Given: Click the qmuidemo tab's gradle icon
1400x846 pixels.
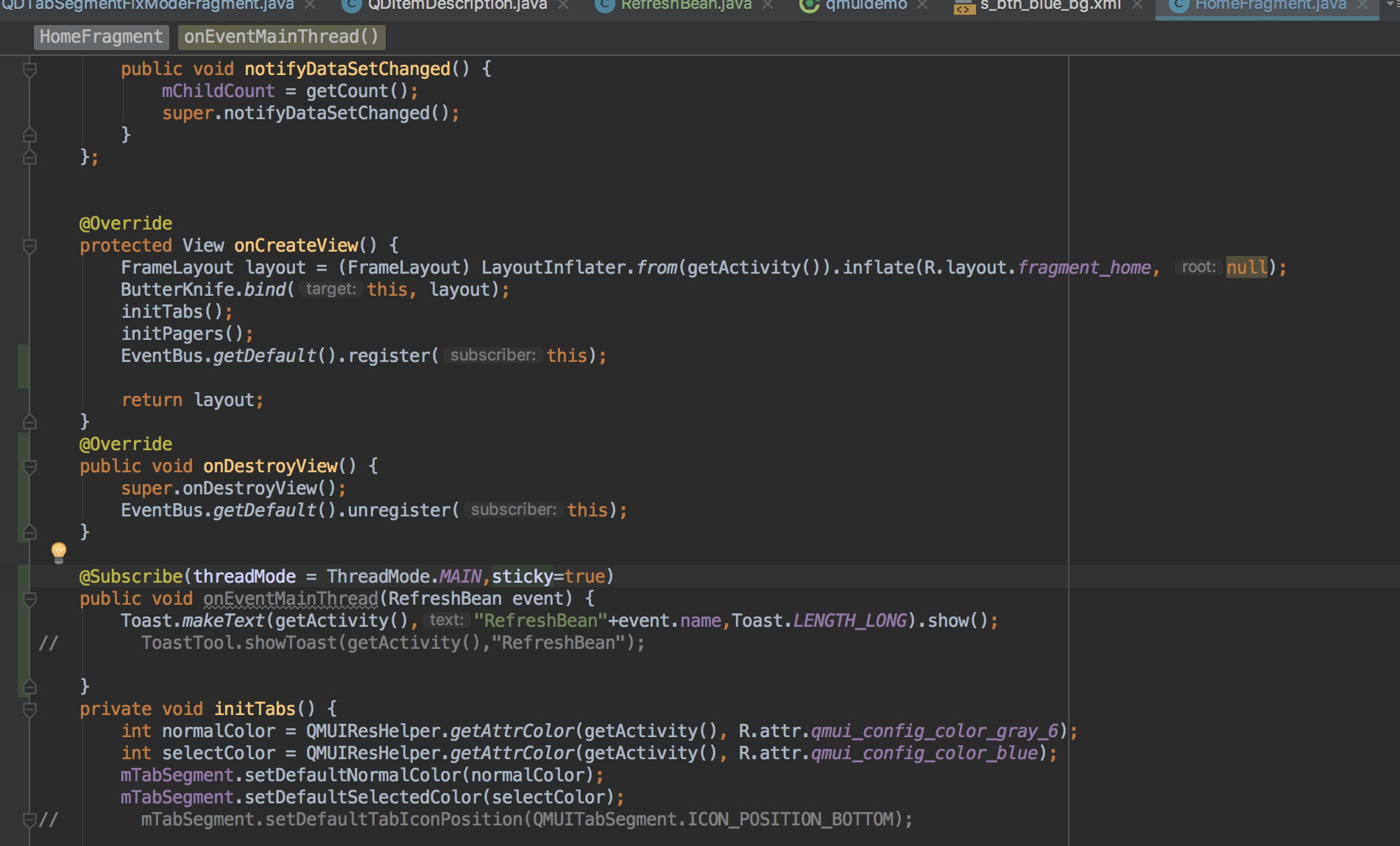Looking at the screenshot, I should coord(810,5).
